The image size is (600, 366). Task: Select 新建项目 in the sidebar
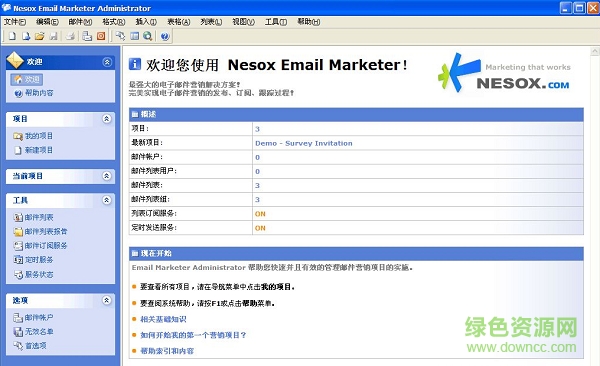pos(39,150)
